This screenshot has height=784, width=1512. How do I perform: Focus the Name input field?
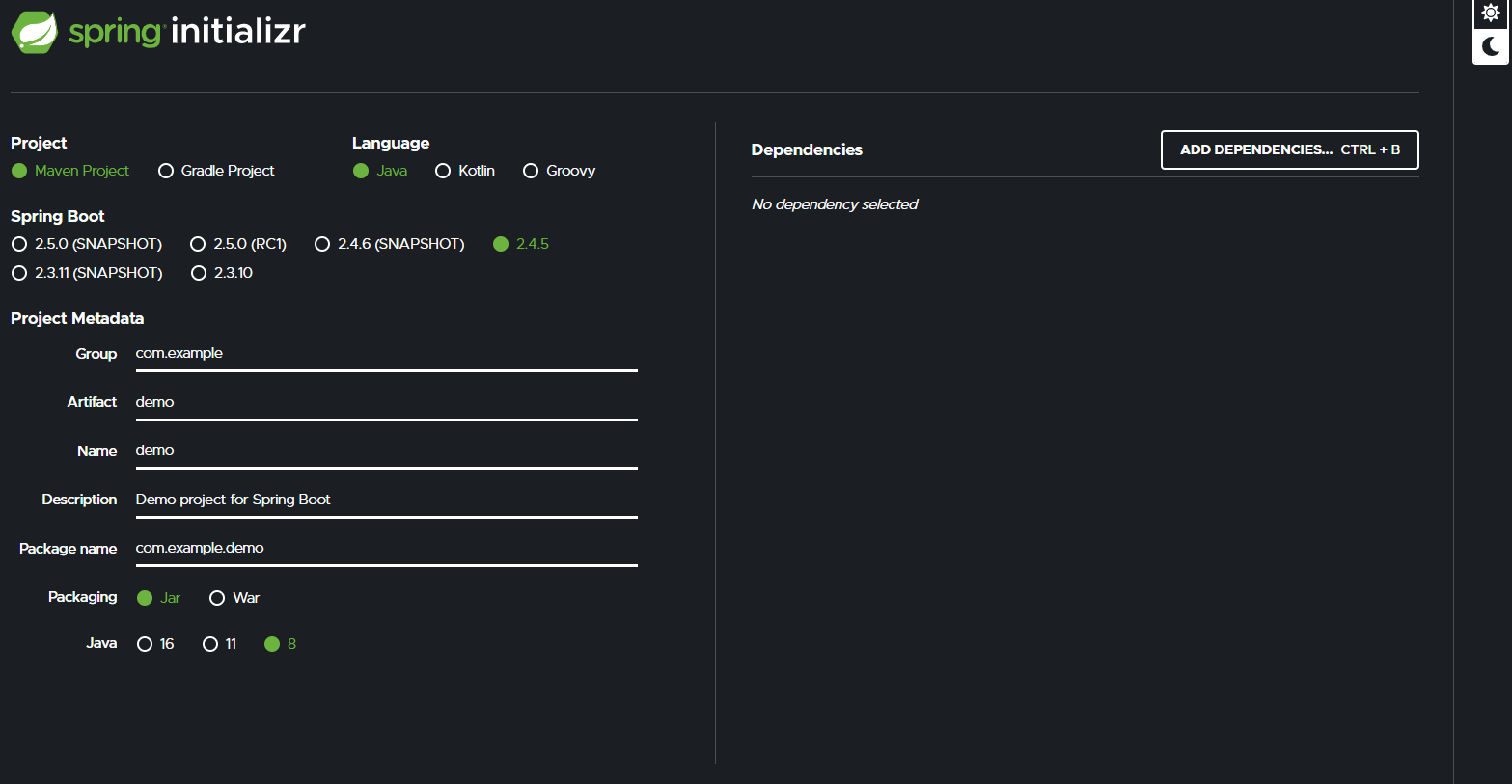click(x=387, y=451)
